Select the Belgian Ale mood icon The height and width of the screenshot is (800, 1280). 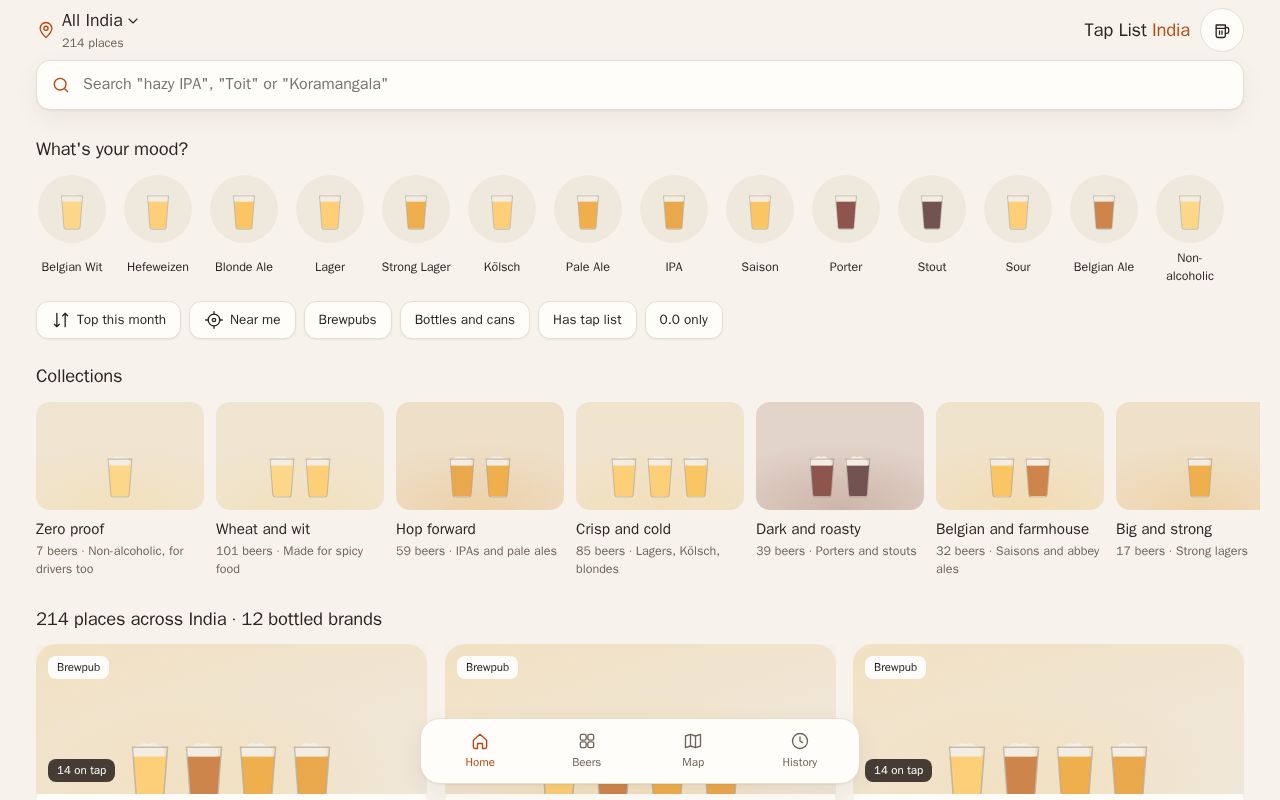point(1104,209)
